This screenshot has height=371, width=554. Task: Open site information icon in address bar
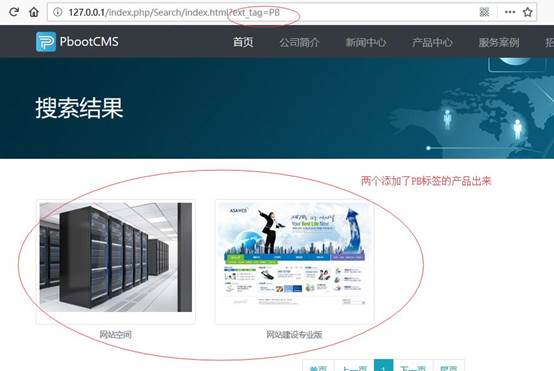[58, 12]
